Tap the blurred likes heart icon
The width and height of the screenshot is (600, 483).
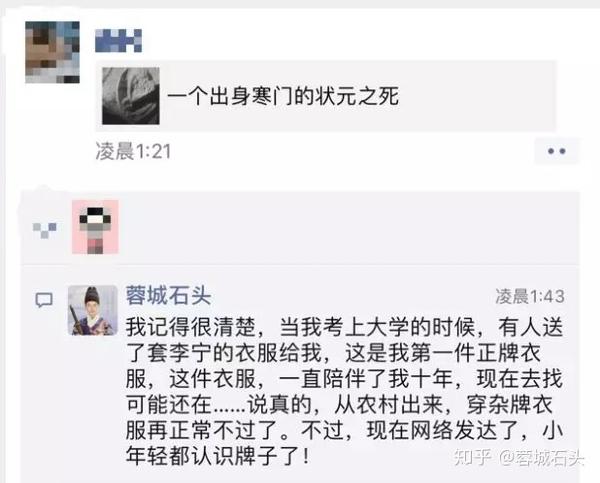tap(44, 230)
